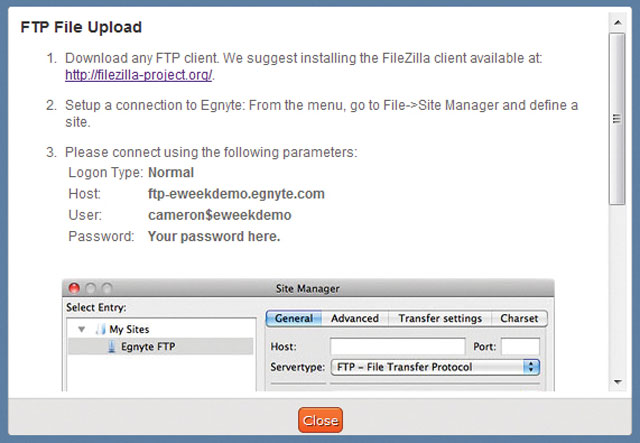Collapse the My Sites tree node

[82, 329]
